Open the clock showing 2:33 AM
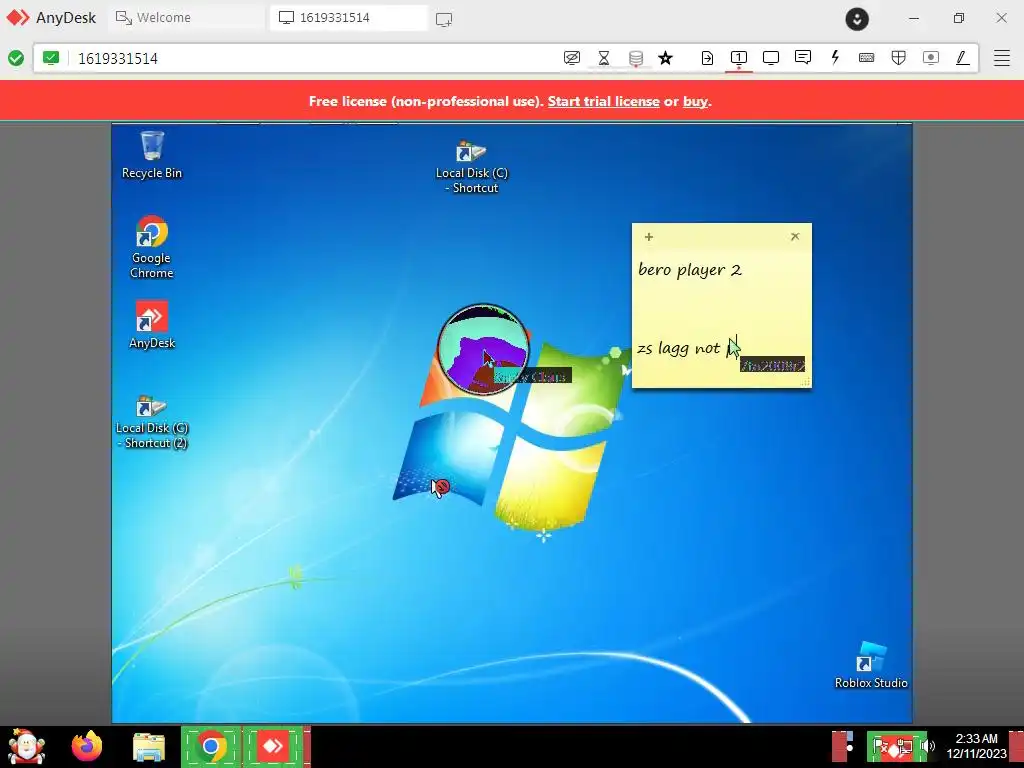The width and height of the screenshot is (1024, 768). 976,746
